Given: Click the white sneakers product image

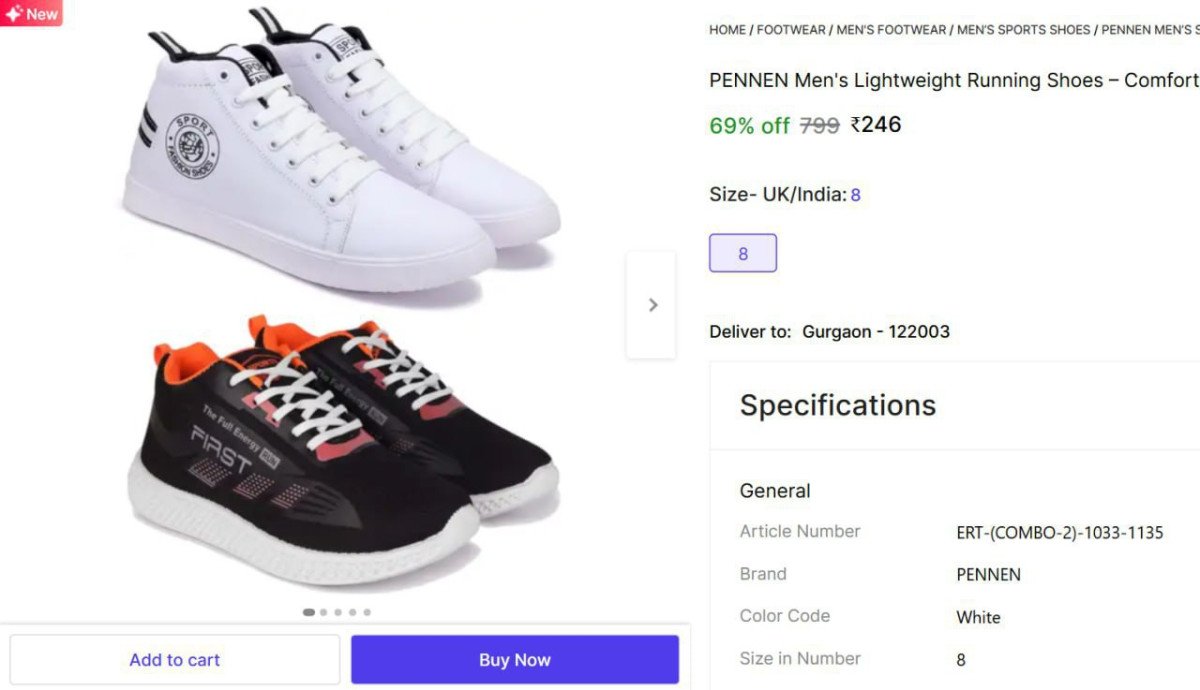Looking at the screenshot, I should pos(340,150).
